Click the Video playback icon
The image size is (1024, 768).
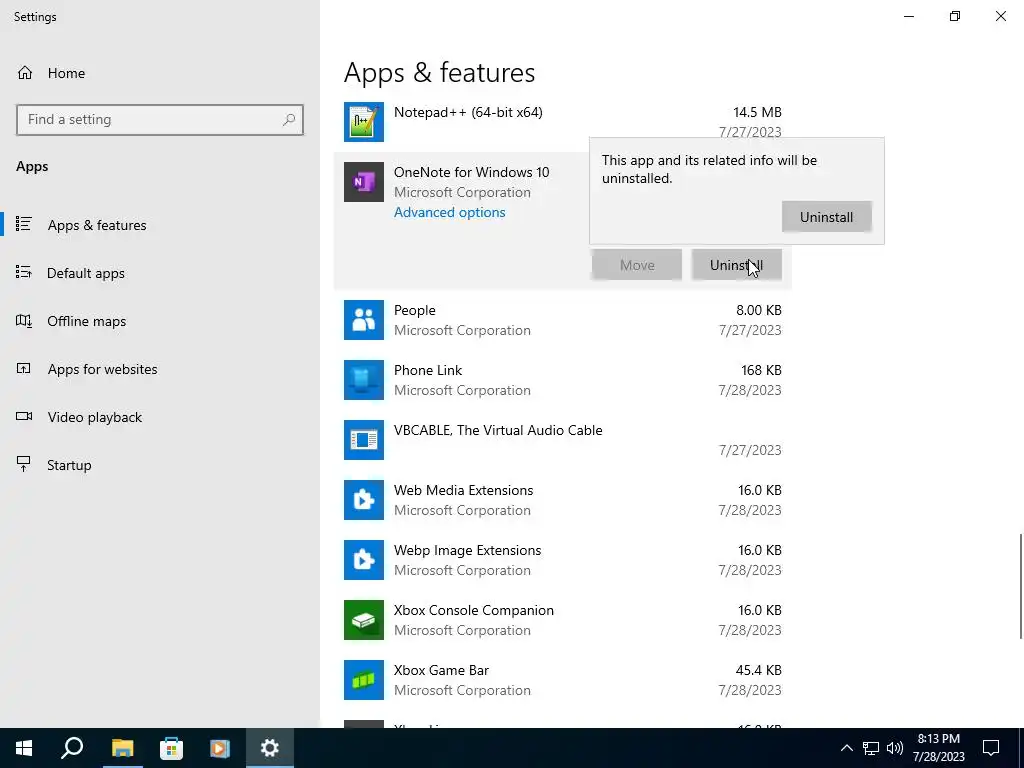point(24,417)
